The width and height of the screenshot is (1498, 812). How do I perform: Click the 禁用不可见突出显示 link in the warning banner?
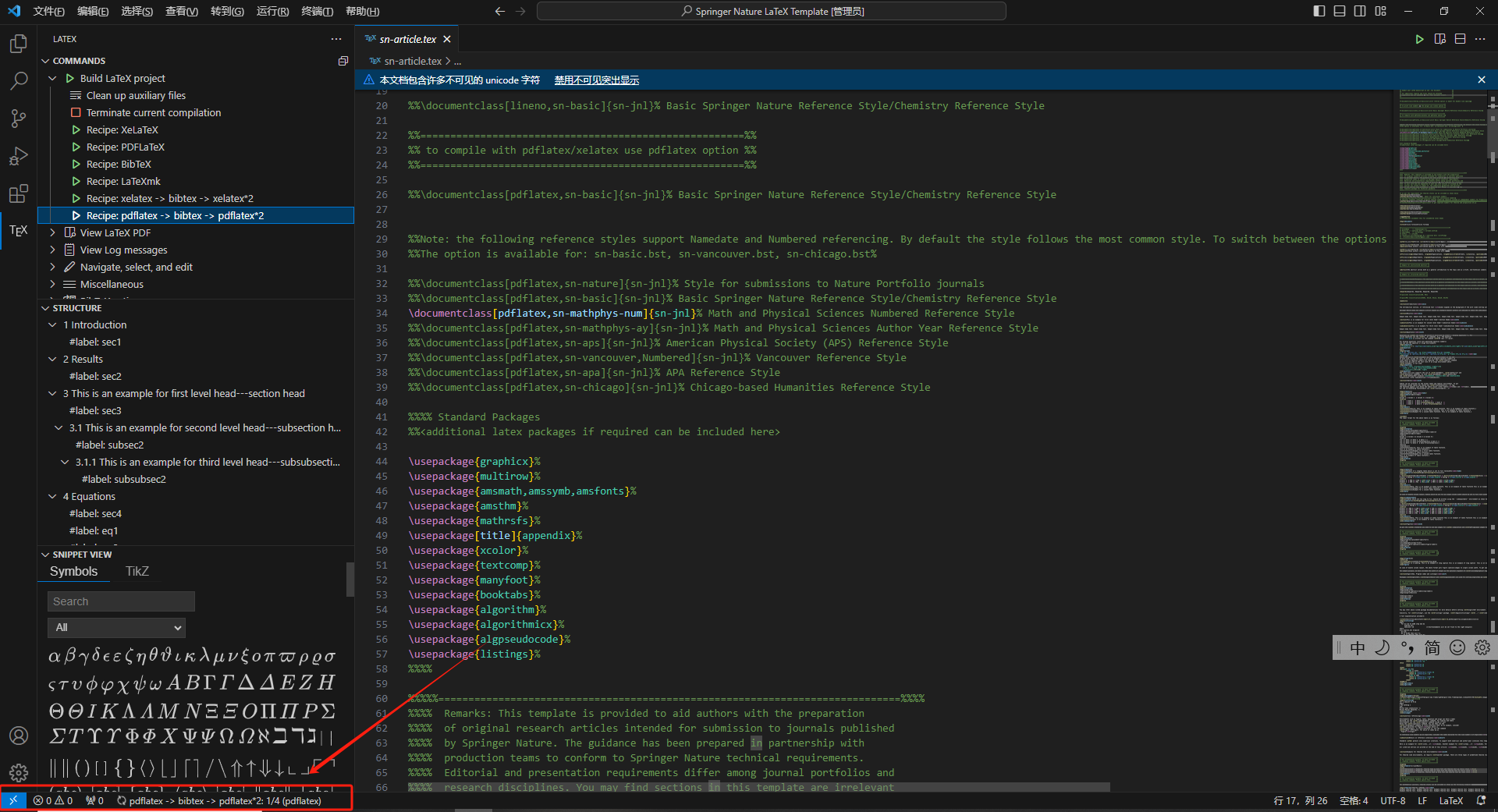(x=597, y=79)
